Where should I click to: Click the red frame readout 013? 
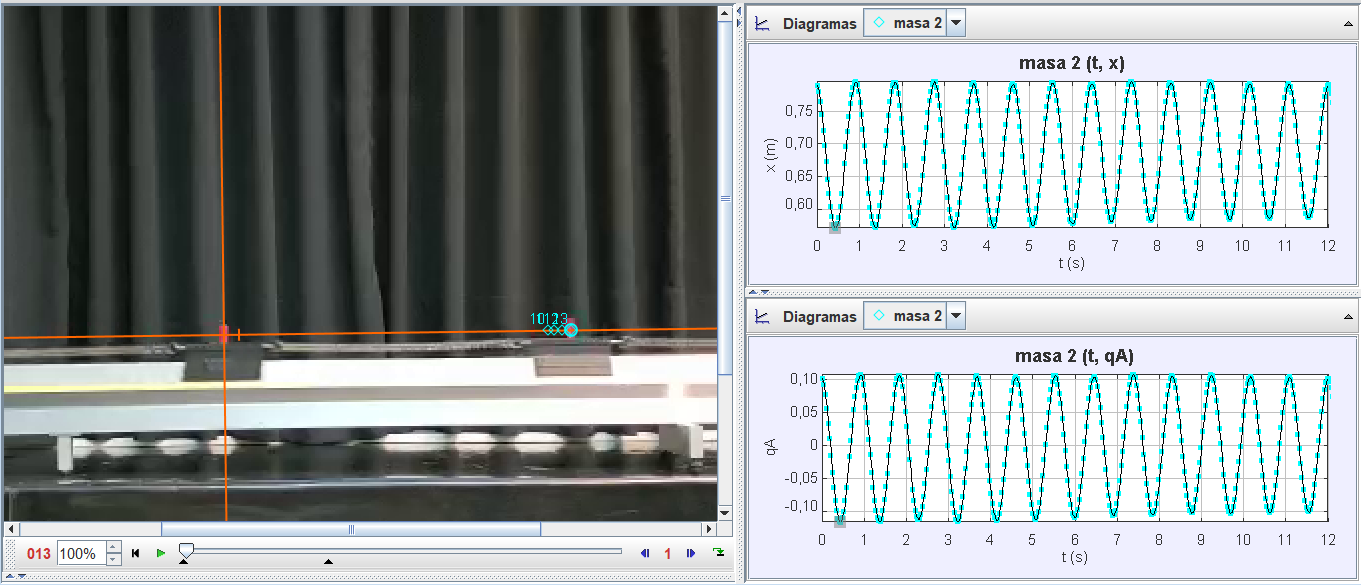(39, 554)
